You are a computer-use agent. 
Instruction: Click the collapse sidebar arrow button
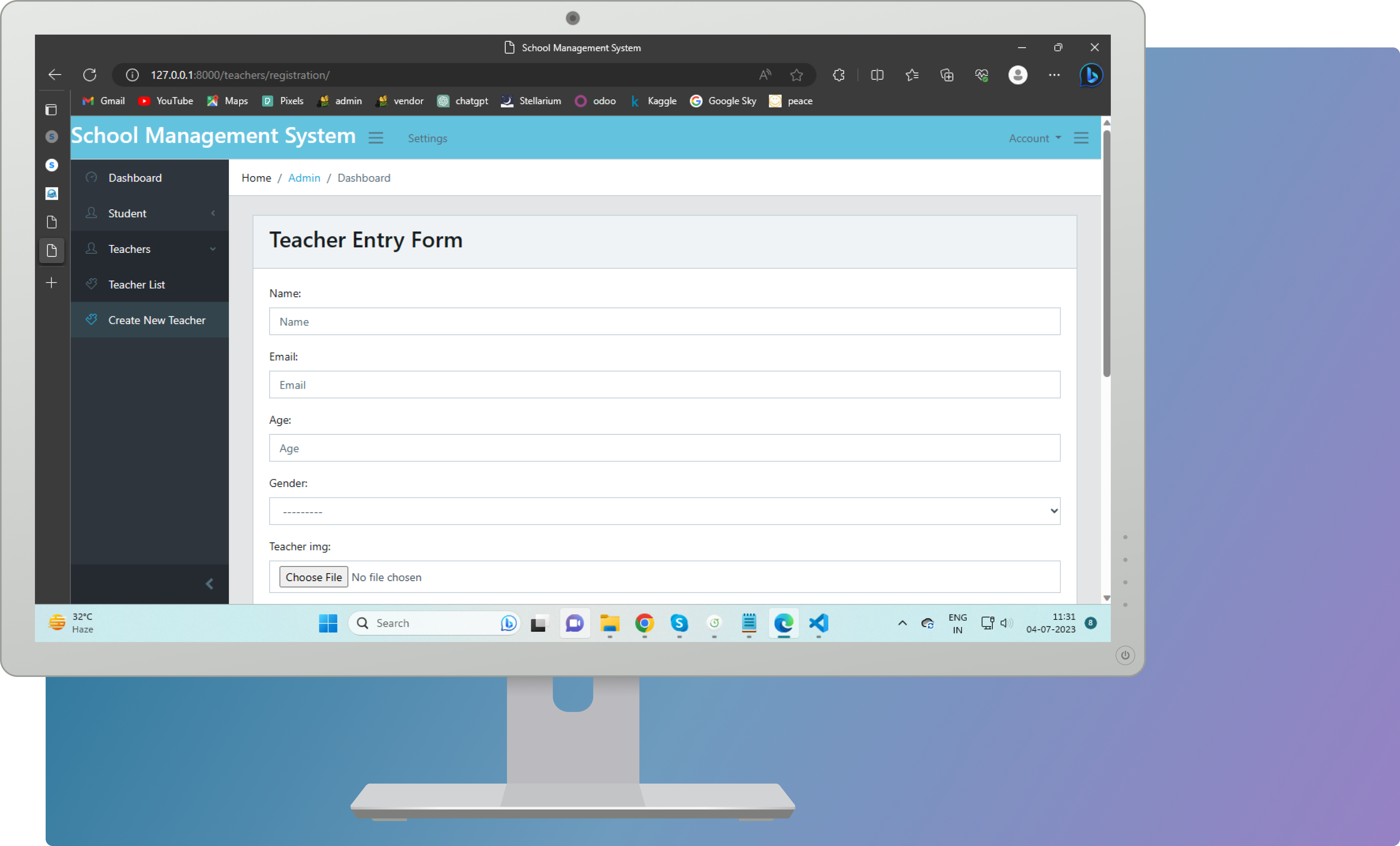pyautogui.click(x=210, y=584)
